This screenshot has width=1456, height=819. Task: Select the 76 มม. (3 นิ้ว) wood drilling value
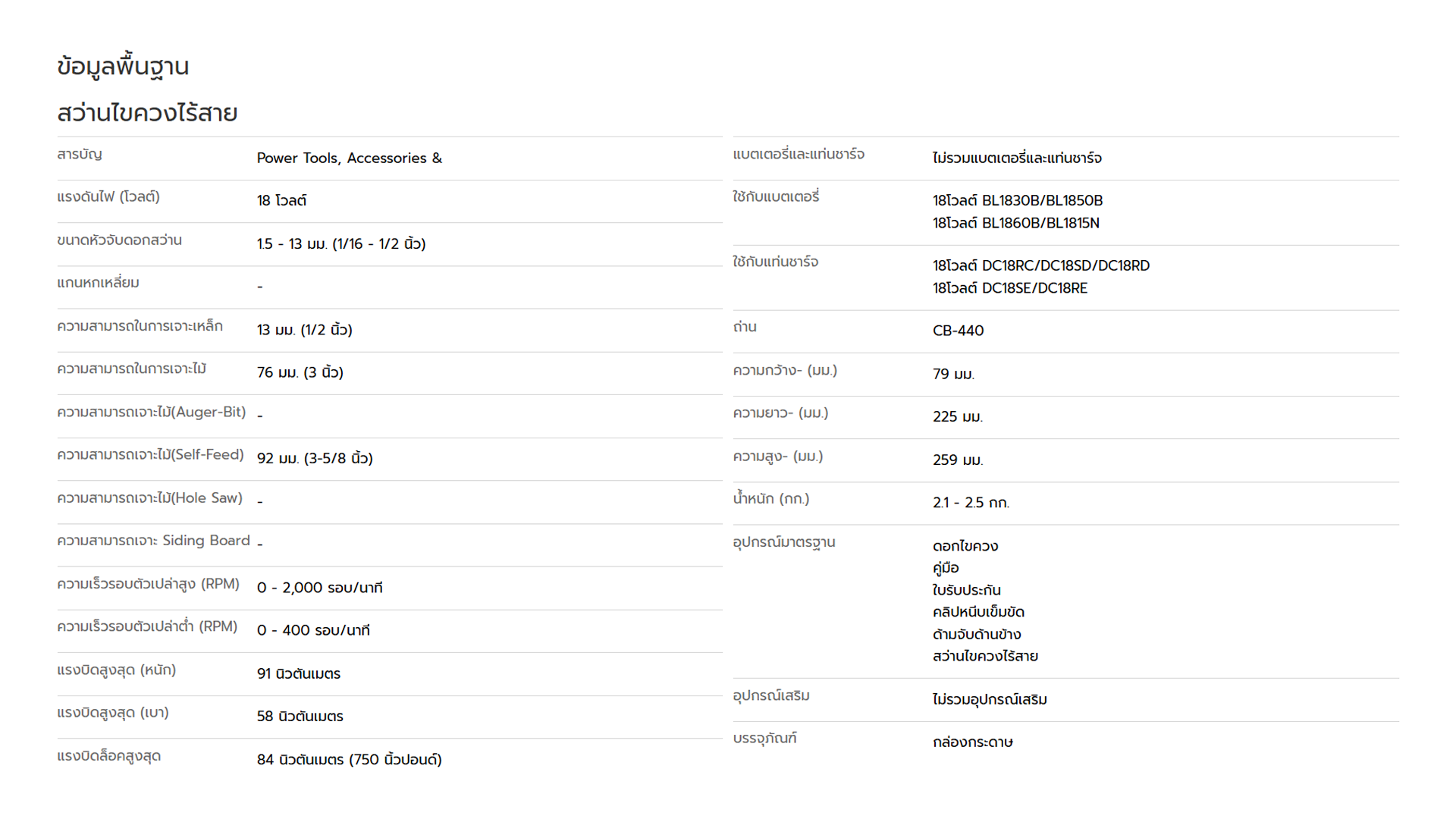[300, 372]
